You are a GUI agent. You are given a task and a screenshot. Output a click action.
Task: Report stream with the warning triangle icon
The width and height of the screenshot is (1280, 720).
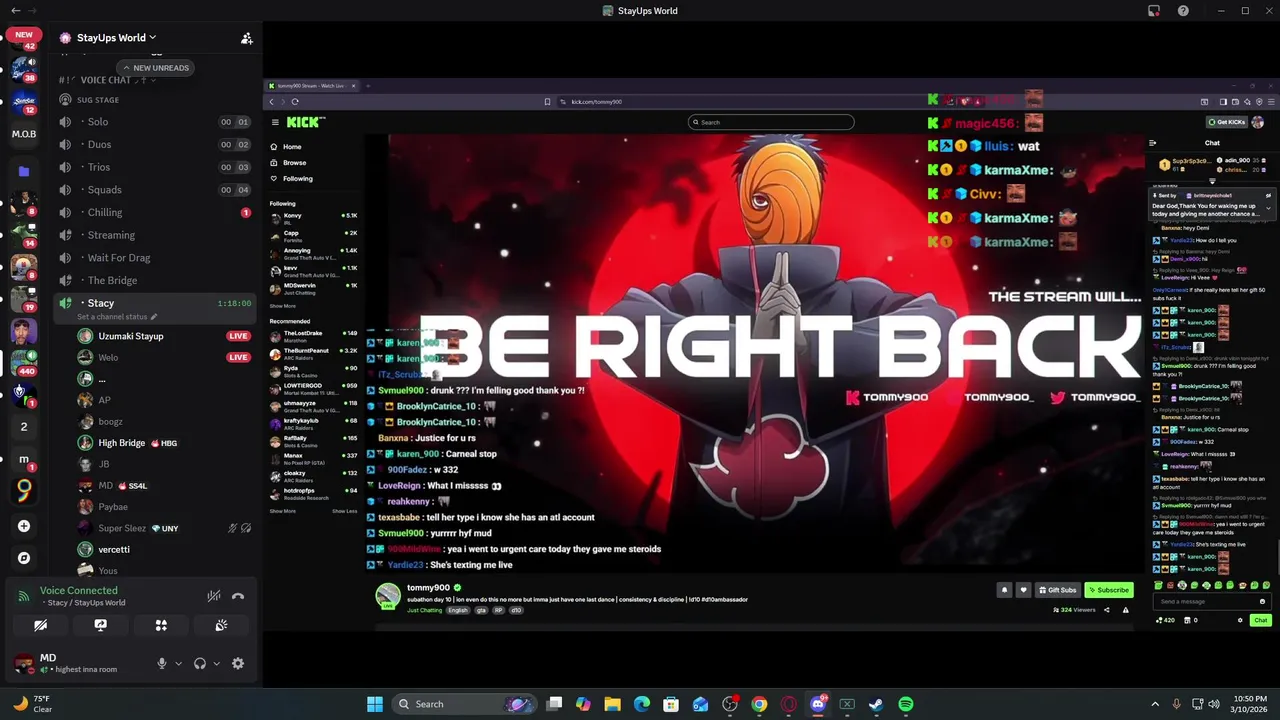click(x=1125, y=610)
